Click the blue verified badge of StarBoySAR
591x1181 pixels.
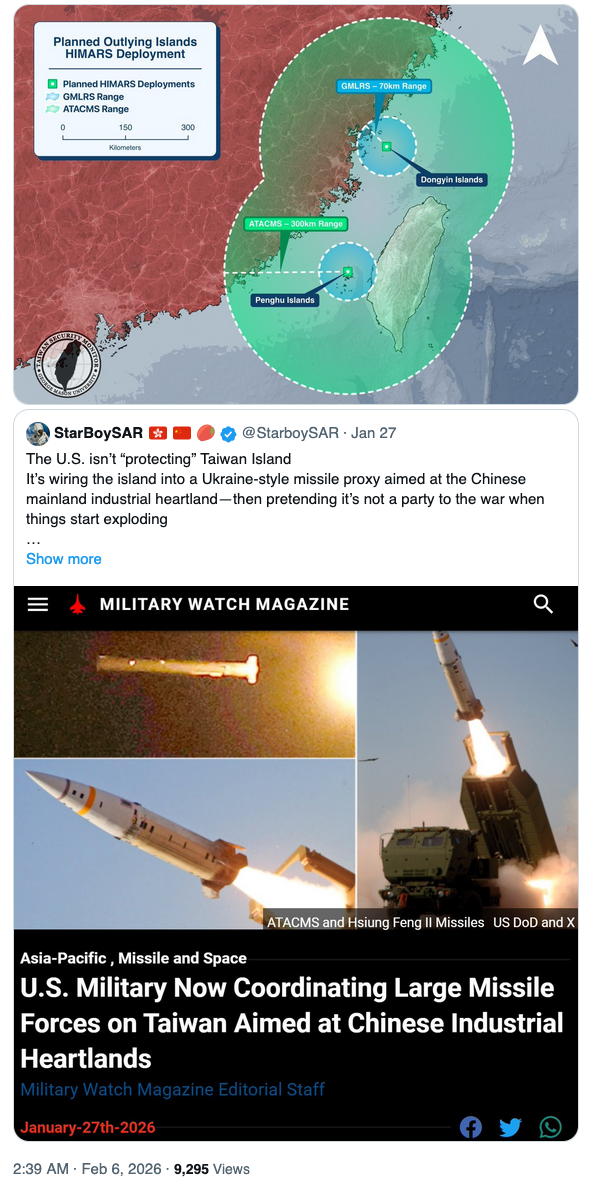coord(228,433)
